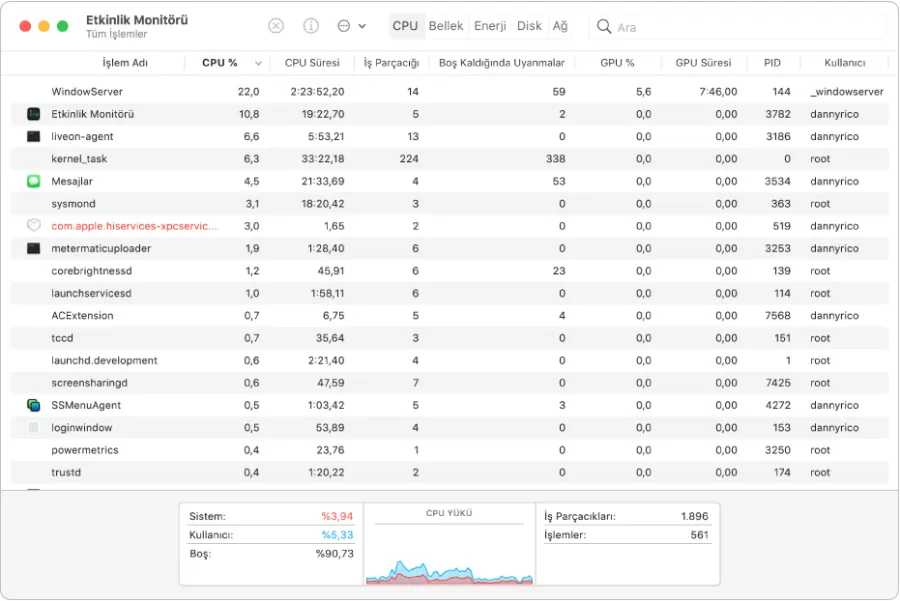The width and height of the screenshot is (900, 601).
Task: Click the metermaticuploader terminal icon
Action: click(x=33, y=248)
